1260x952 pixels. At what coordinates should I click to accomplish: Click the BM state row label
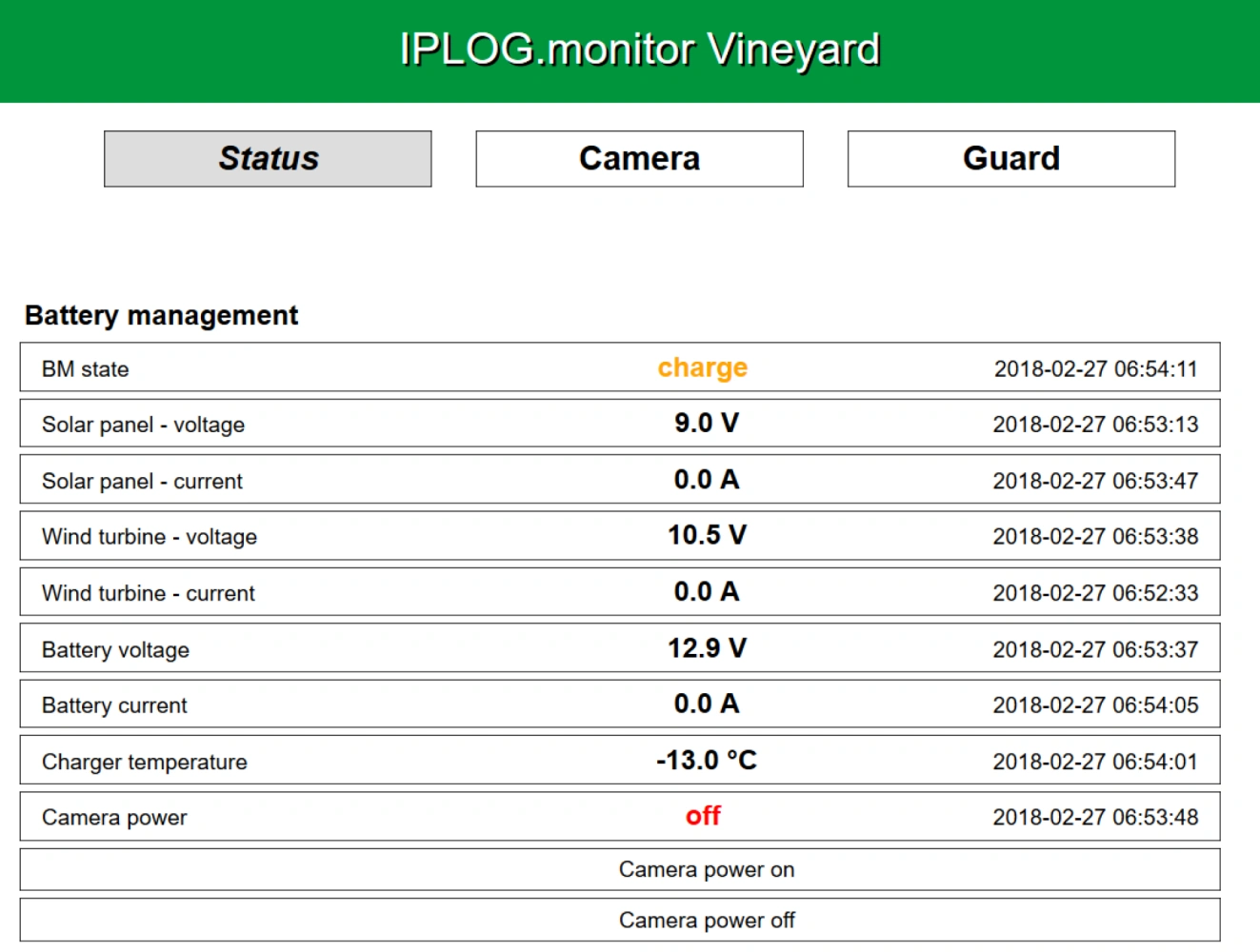click(x=86, y=369)
